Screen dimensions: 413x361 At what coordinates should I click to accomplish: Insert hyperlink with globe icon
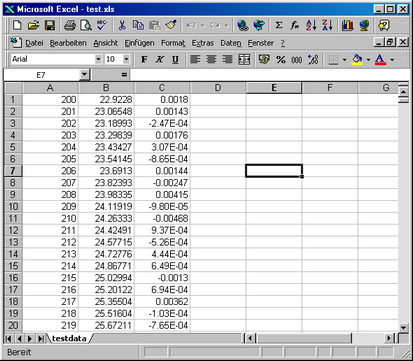click(243, 25)
